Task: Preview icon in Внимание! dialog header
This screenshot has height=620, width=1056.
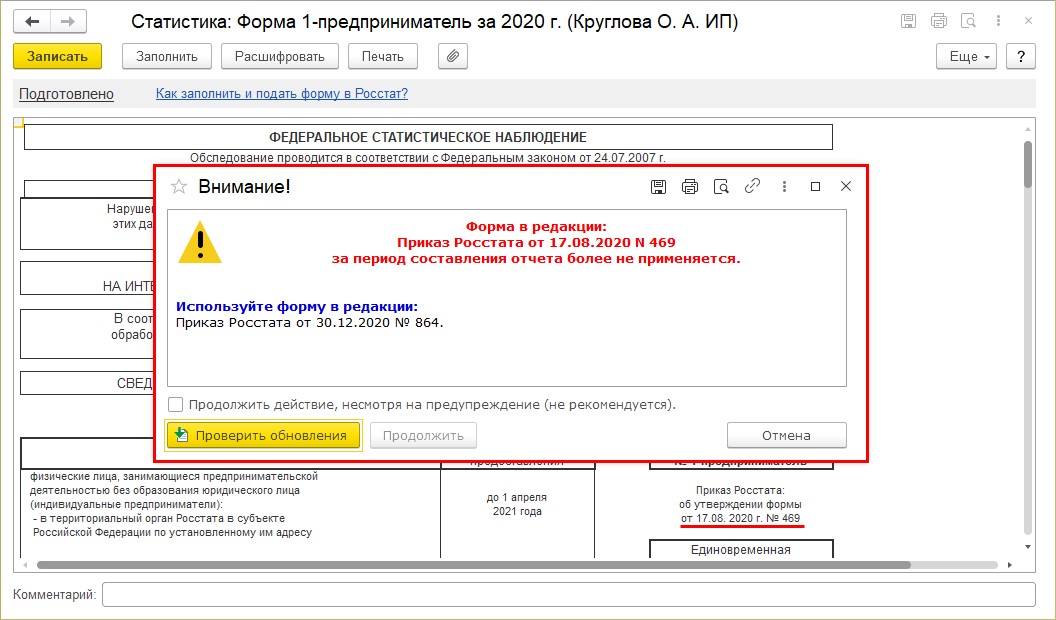Action: click(x=721, y=186)
